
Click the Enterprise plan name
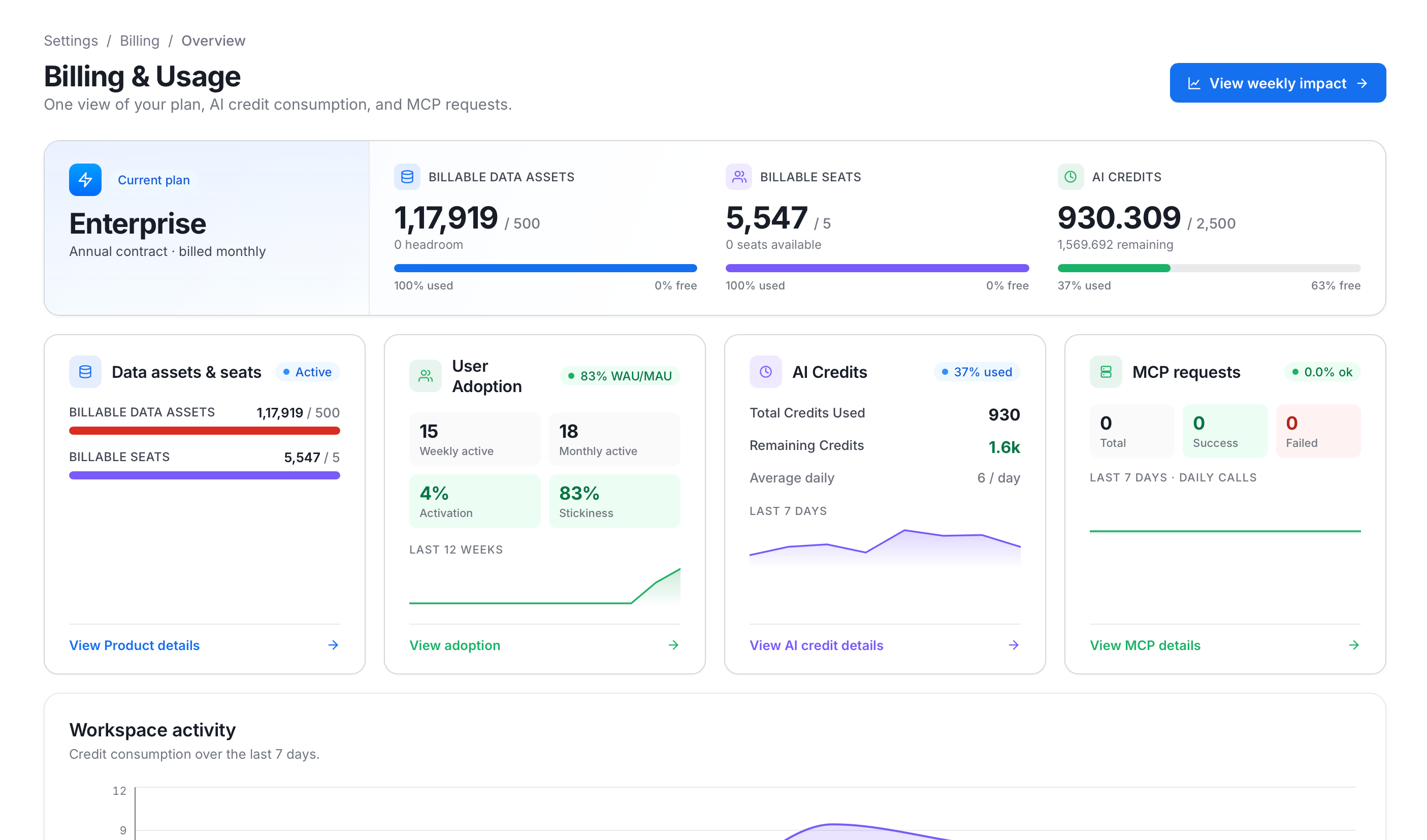click(x=138, y=223)
